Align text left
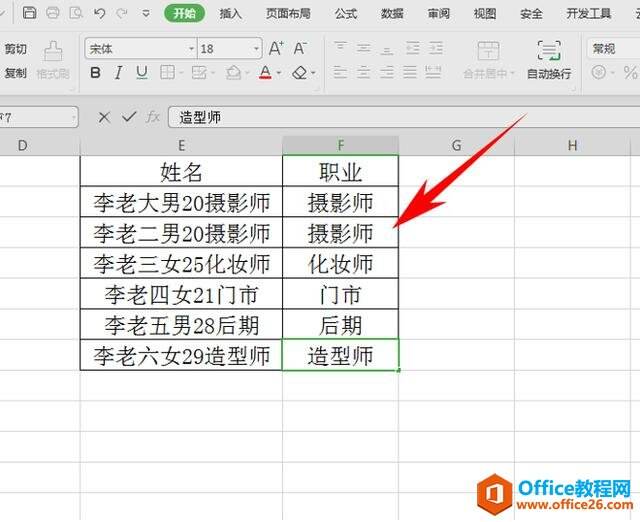Screen dimensions: 640x522 341,73
